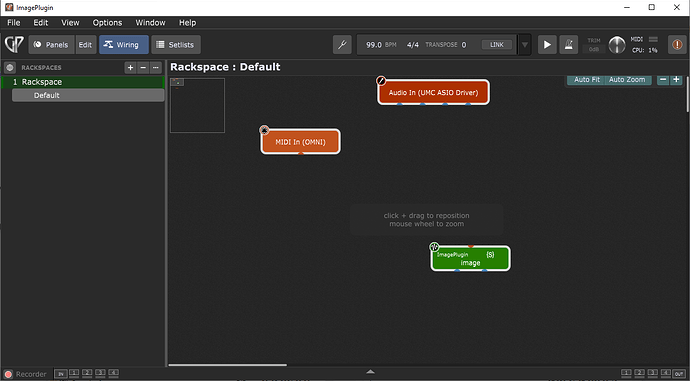Click the Rackspace : Default heading
Screen dimensions: 690x381
[x=225, y=67]
